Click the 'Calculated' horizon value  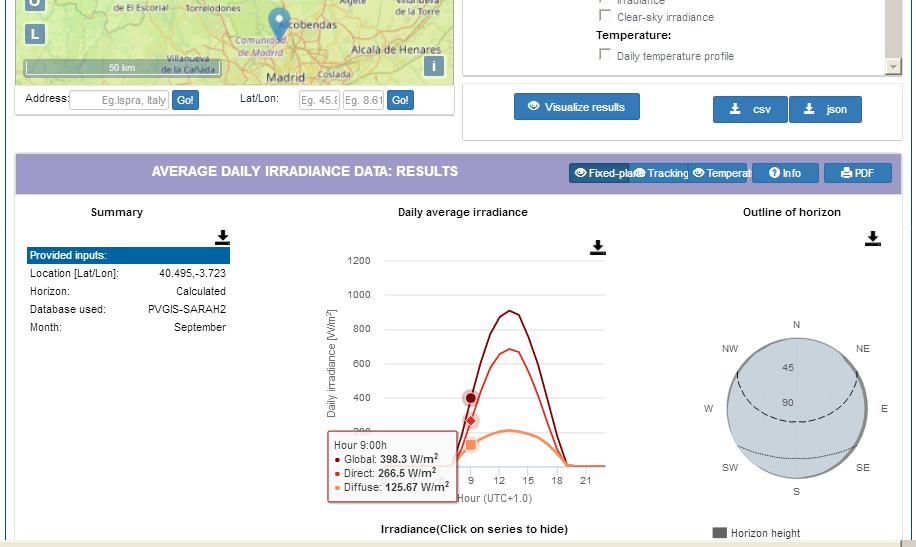click(x=201, y=291)
